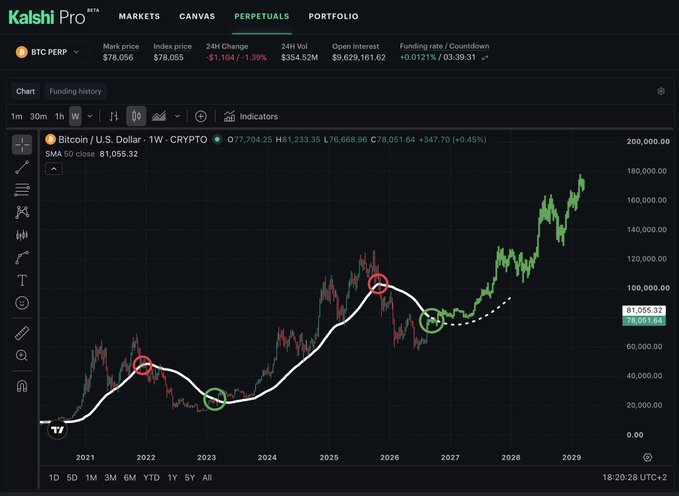The width and height of the screenshot is (679, 496).
Task: Click the 100,000.00 price axis label
Action: coord(648,288)
